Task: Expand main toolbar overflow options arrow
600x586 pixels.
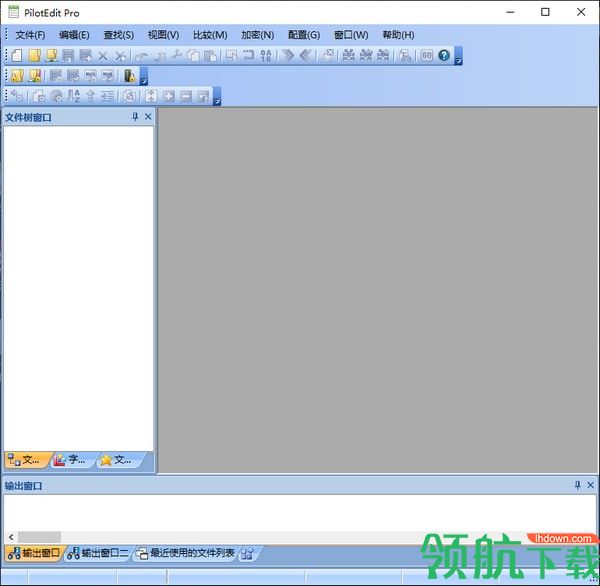Action: [x=458, y=56]
